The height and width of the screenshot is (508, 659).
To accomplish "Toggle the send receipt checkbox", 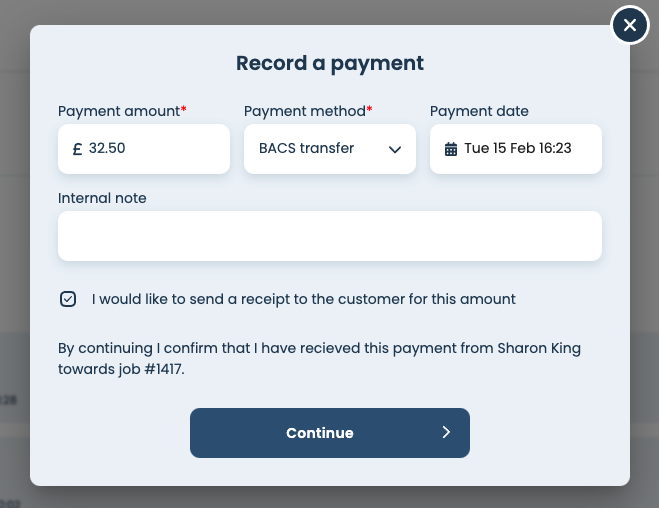I will click(x=68, y=299).
